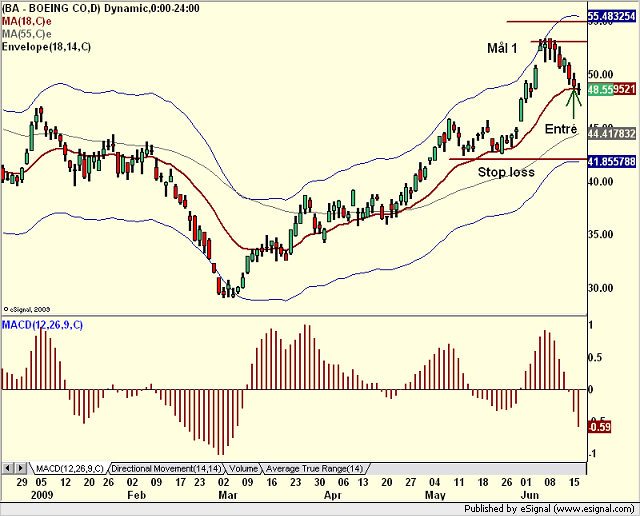Click the 2009 year label on time axis
The image size is (640, 516).
click(x=42, y=495)
